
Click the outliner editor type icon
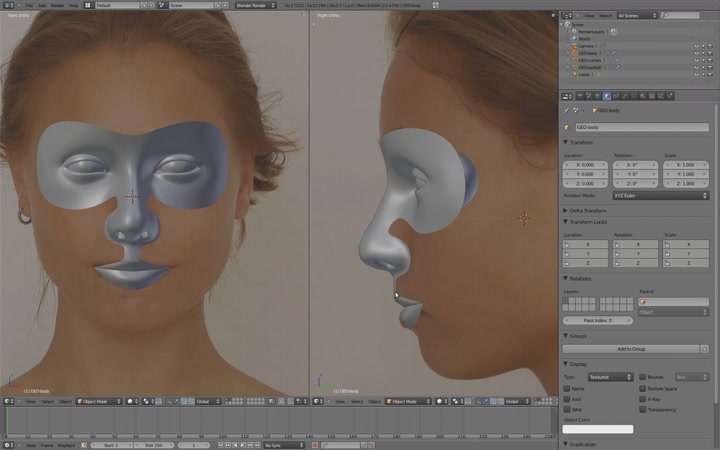[x=568, y=16]
